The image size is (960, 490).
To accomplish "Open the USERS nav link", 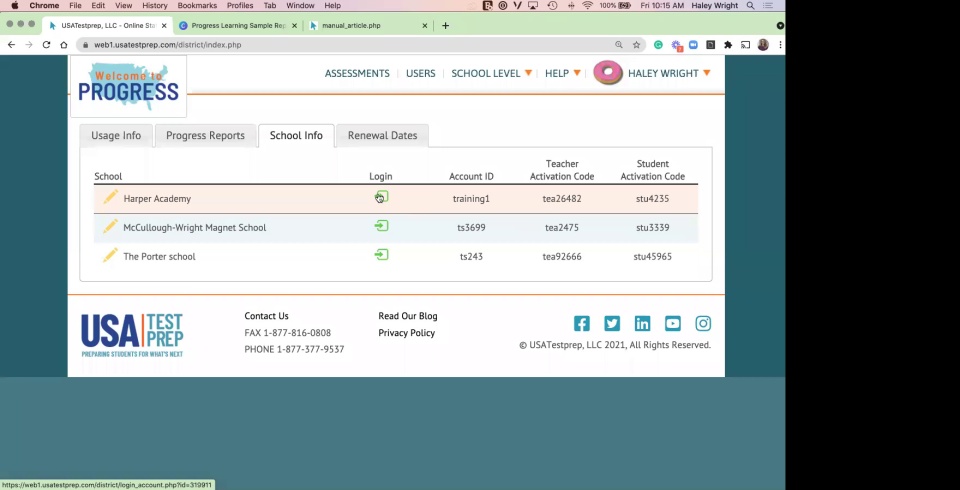I will (x=421, y=73).
